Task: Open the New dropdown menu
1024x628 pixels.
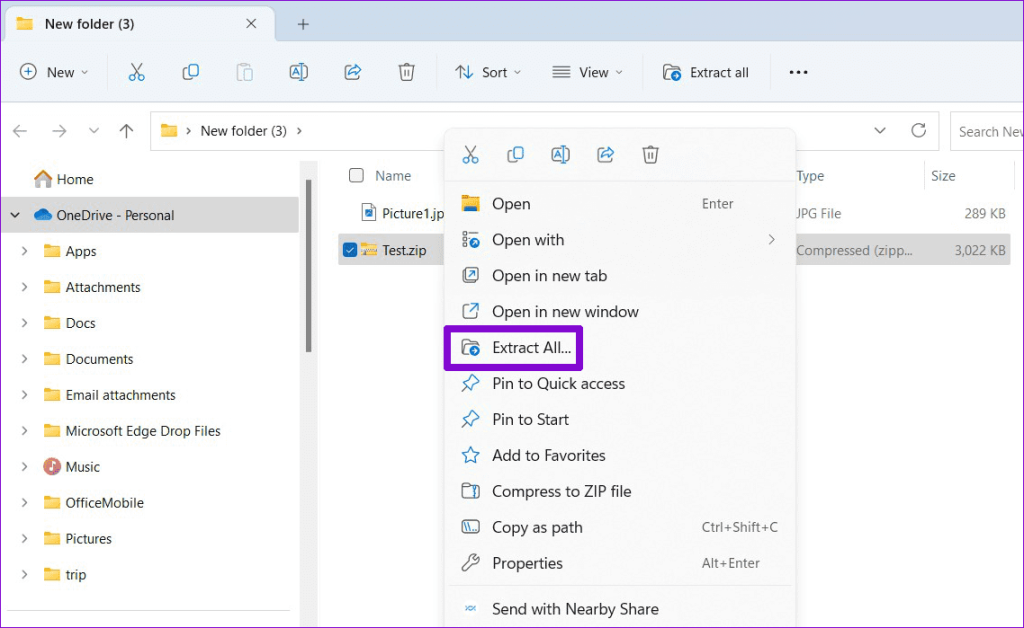Action: point(54,72)
